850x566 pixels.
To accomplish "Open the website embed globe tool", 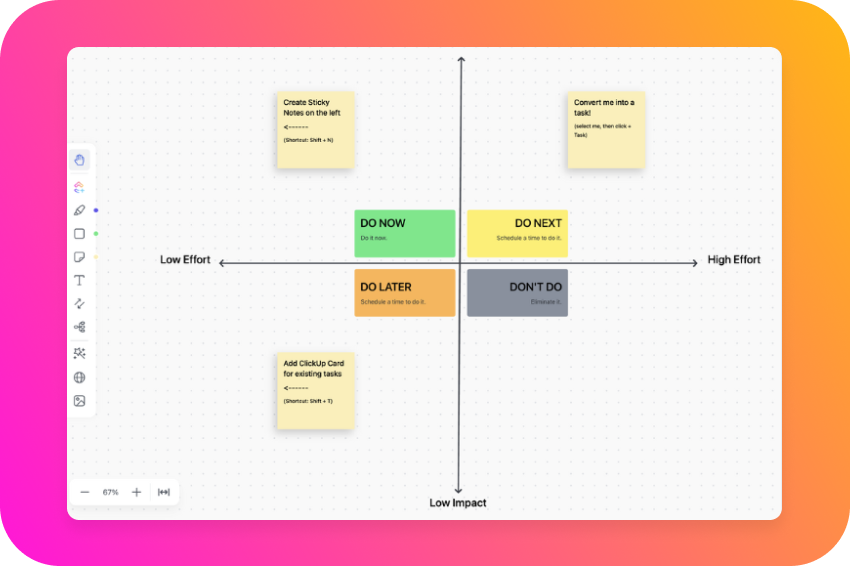I will [x=79, y=377].
